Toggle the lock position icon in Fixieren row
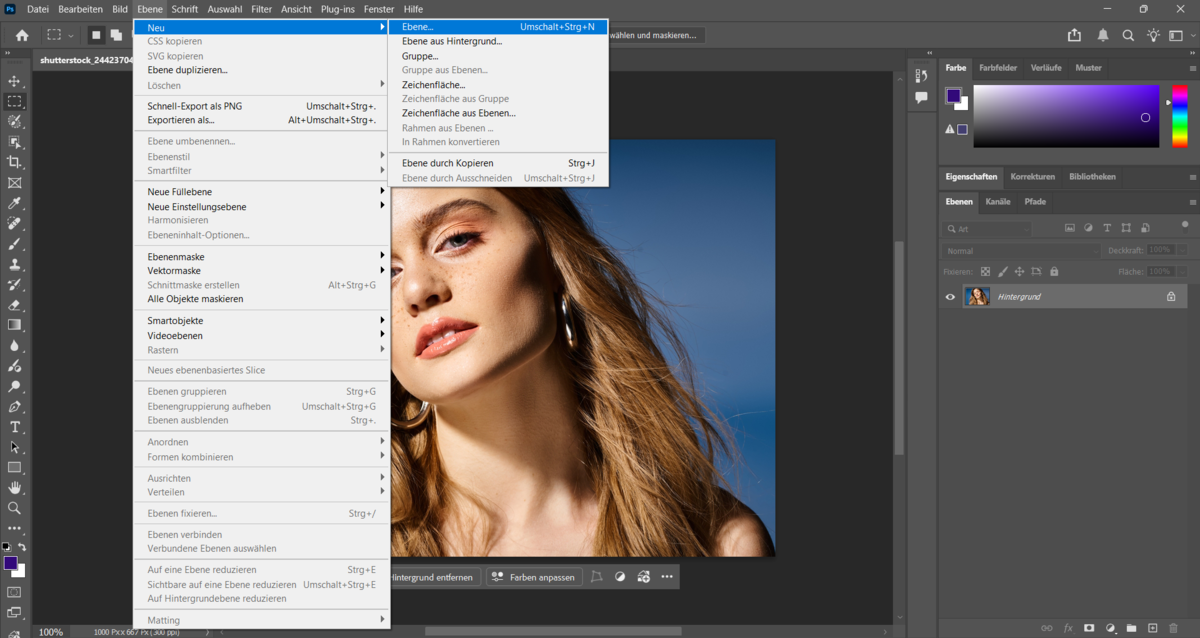The width and height of the screenshot is (1200, 638). point(1018,271)
